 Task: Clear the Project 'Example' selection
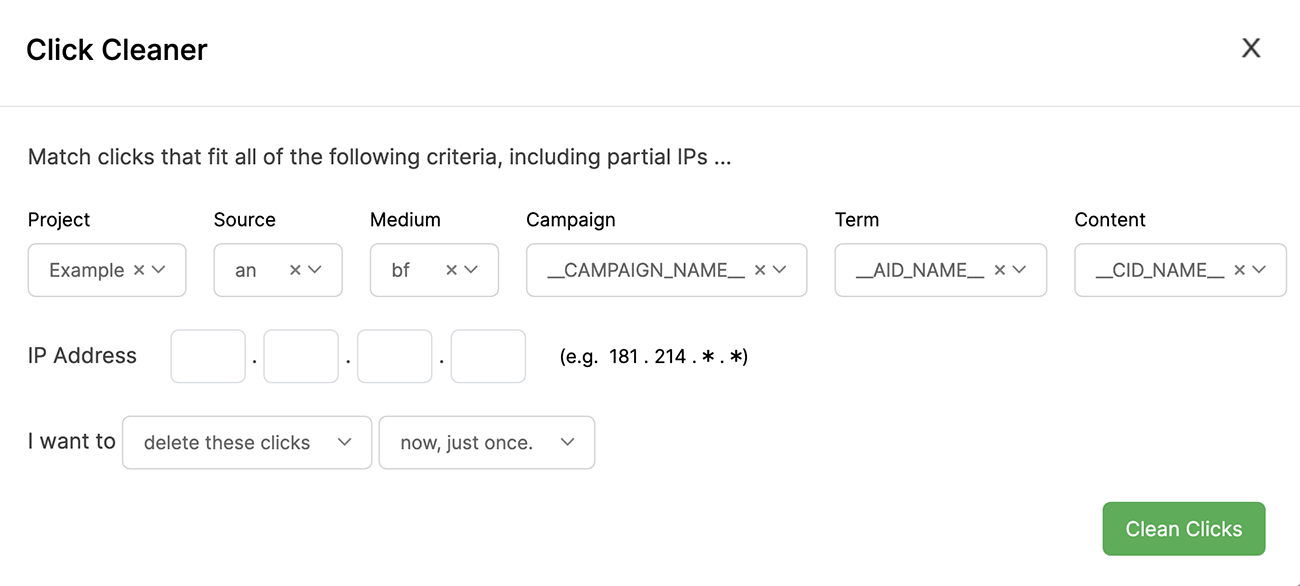click(x=139, y=270)
